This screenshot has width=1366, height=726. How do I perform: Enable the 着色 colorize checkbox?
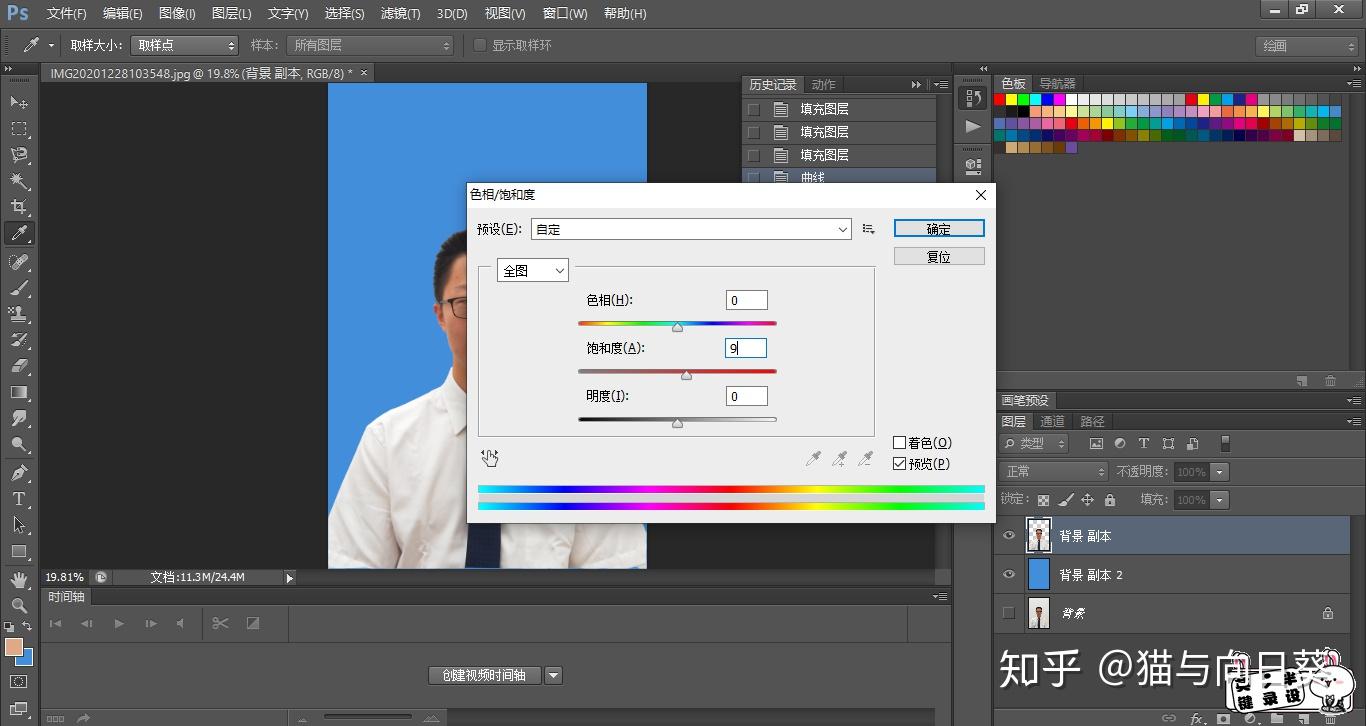[899, 442]
